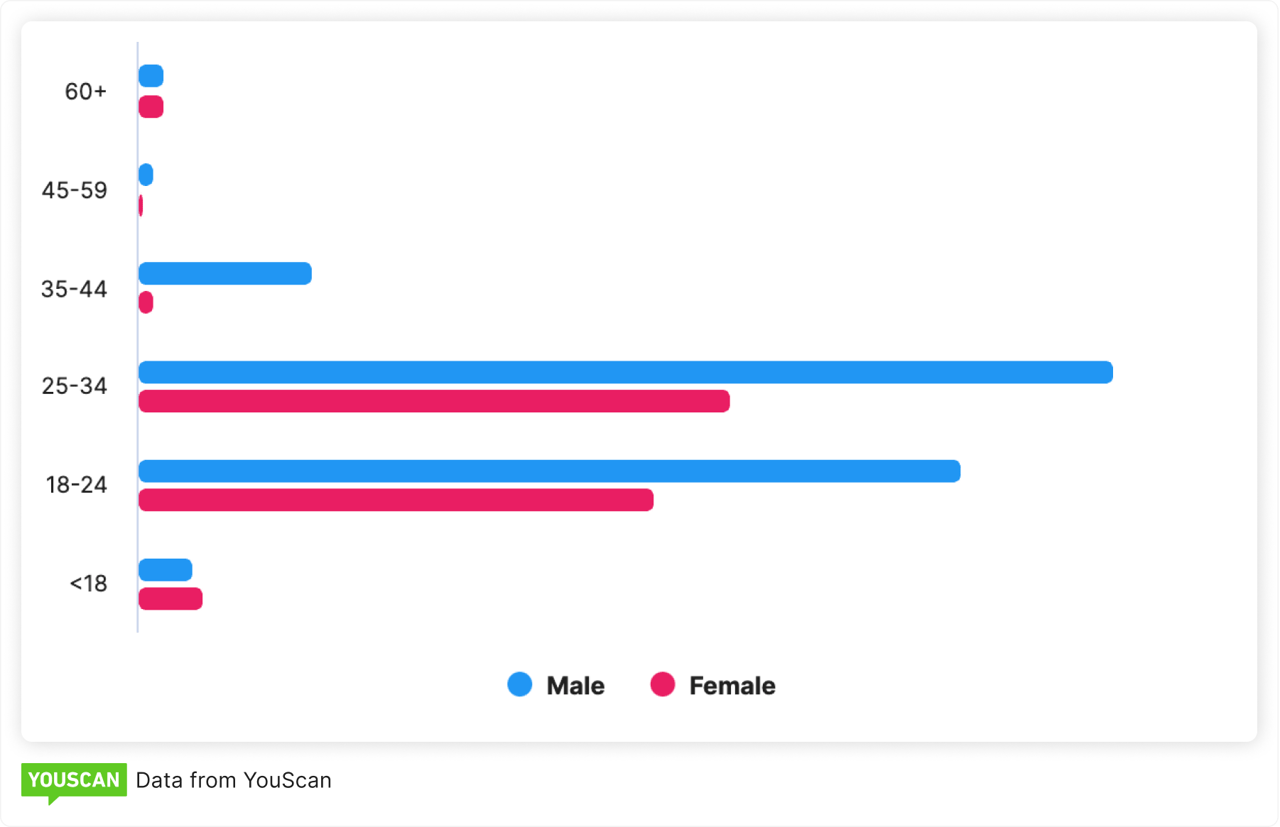Select the blue Male bar for 35-44
This screenshot has width=1280, height=827.
pyautogui.click(x=225, y=273)
